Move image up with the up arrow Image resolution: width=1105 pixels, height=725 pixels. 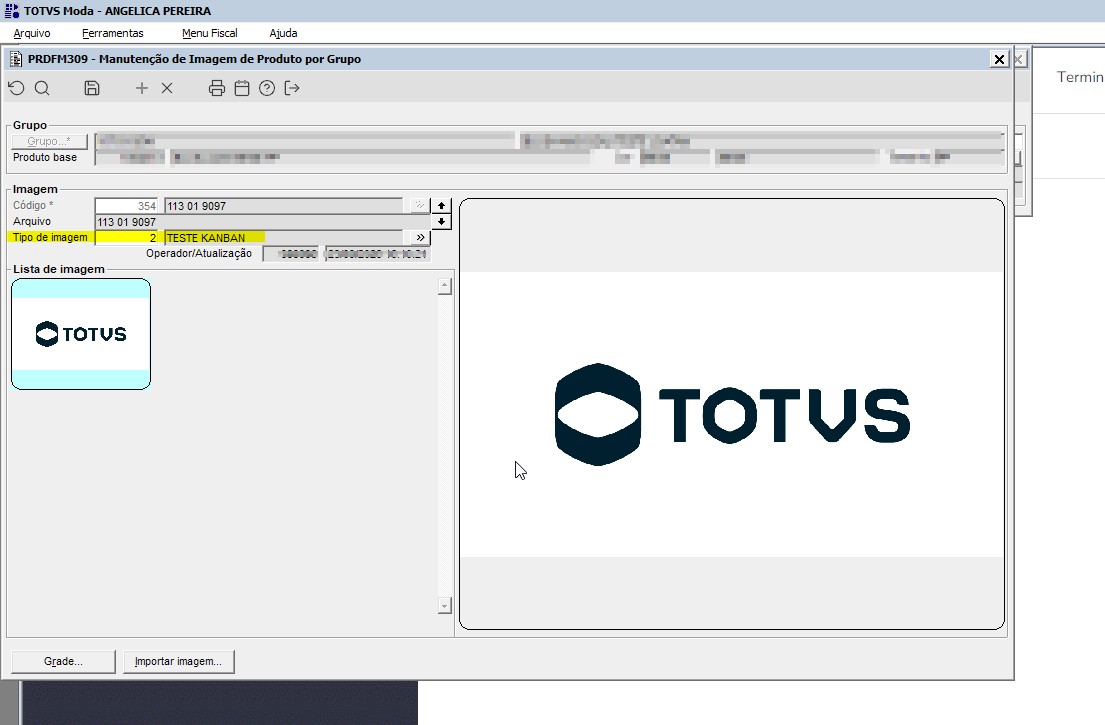pos(441,206)
